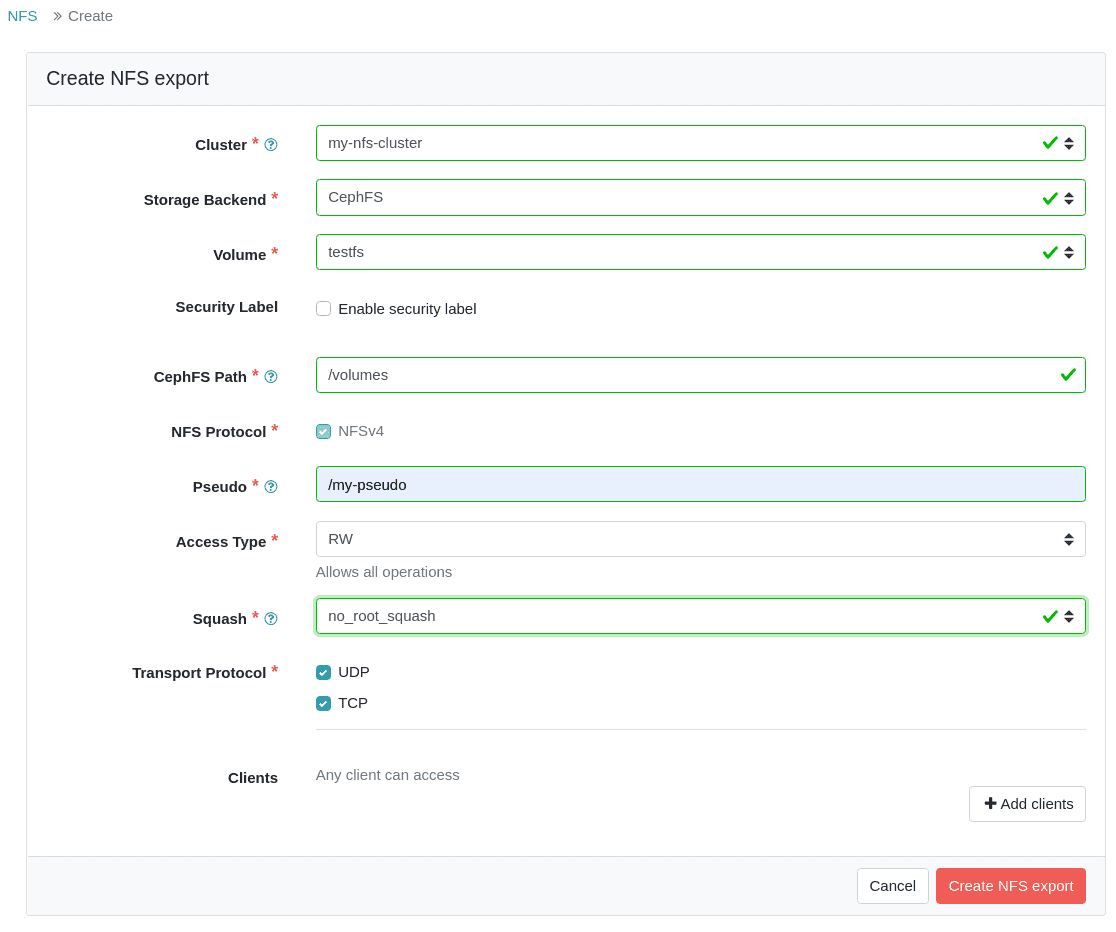Open the Cluster dropdown
Image resolution: width=1116 pixels, height=932 pixels.
click(700, 143)
